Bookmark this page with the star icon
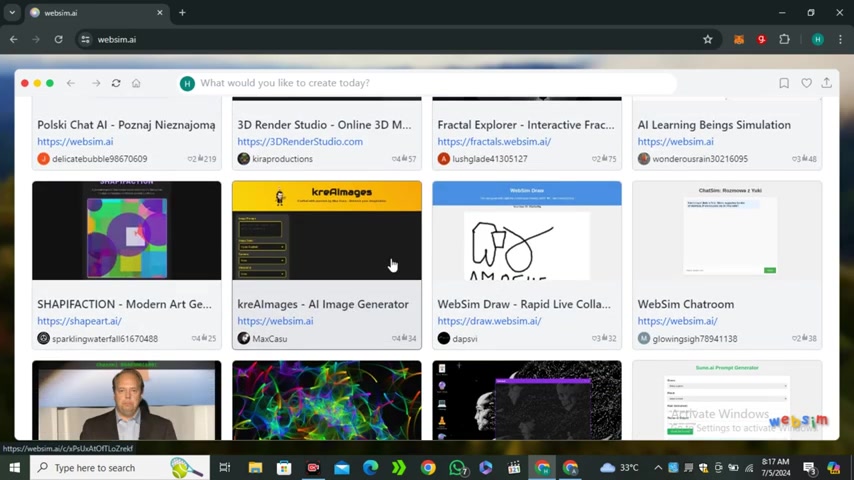 [x=707, y=39]
